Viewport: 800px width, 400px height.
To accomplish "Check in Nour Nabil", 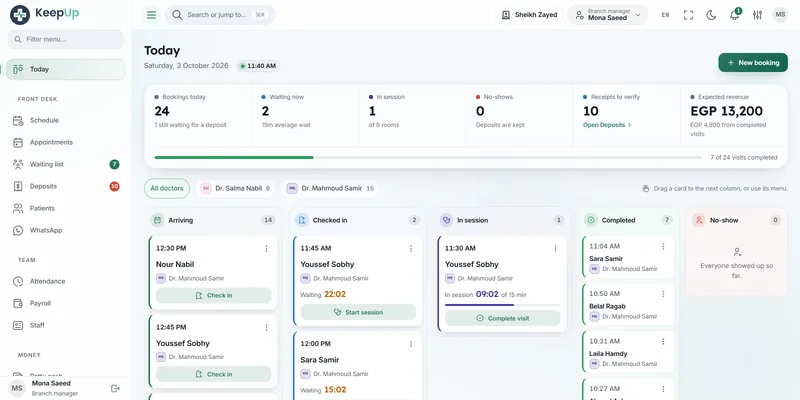I will (x=214, y=295).
